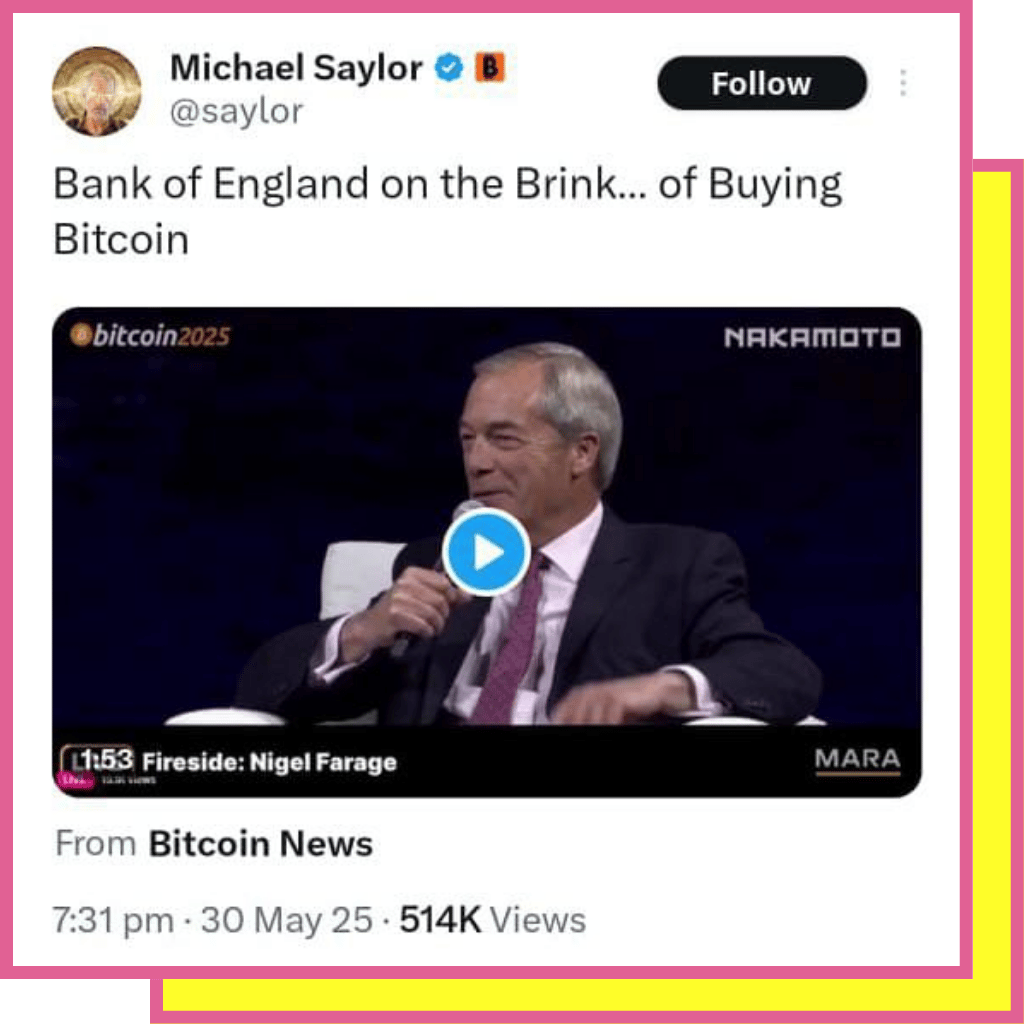Click the 30 May 25 date

pyautogui.click(x=287, y=920)
